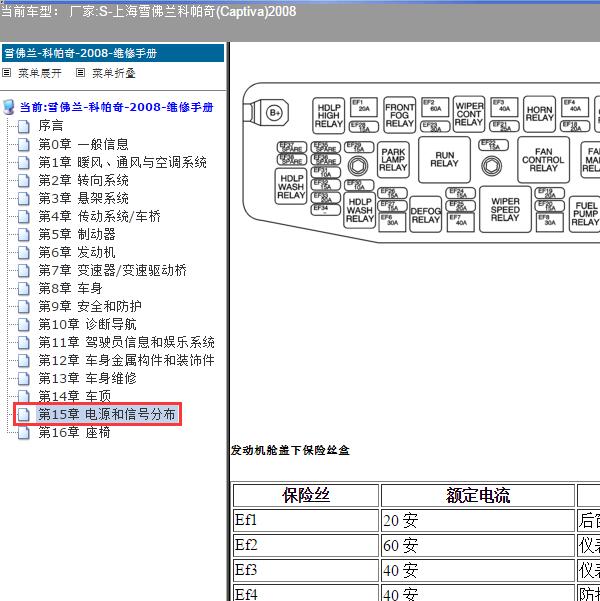
Task: Click the page icon for 第4章 传动系统/车桥
Action: click(23, 216)
